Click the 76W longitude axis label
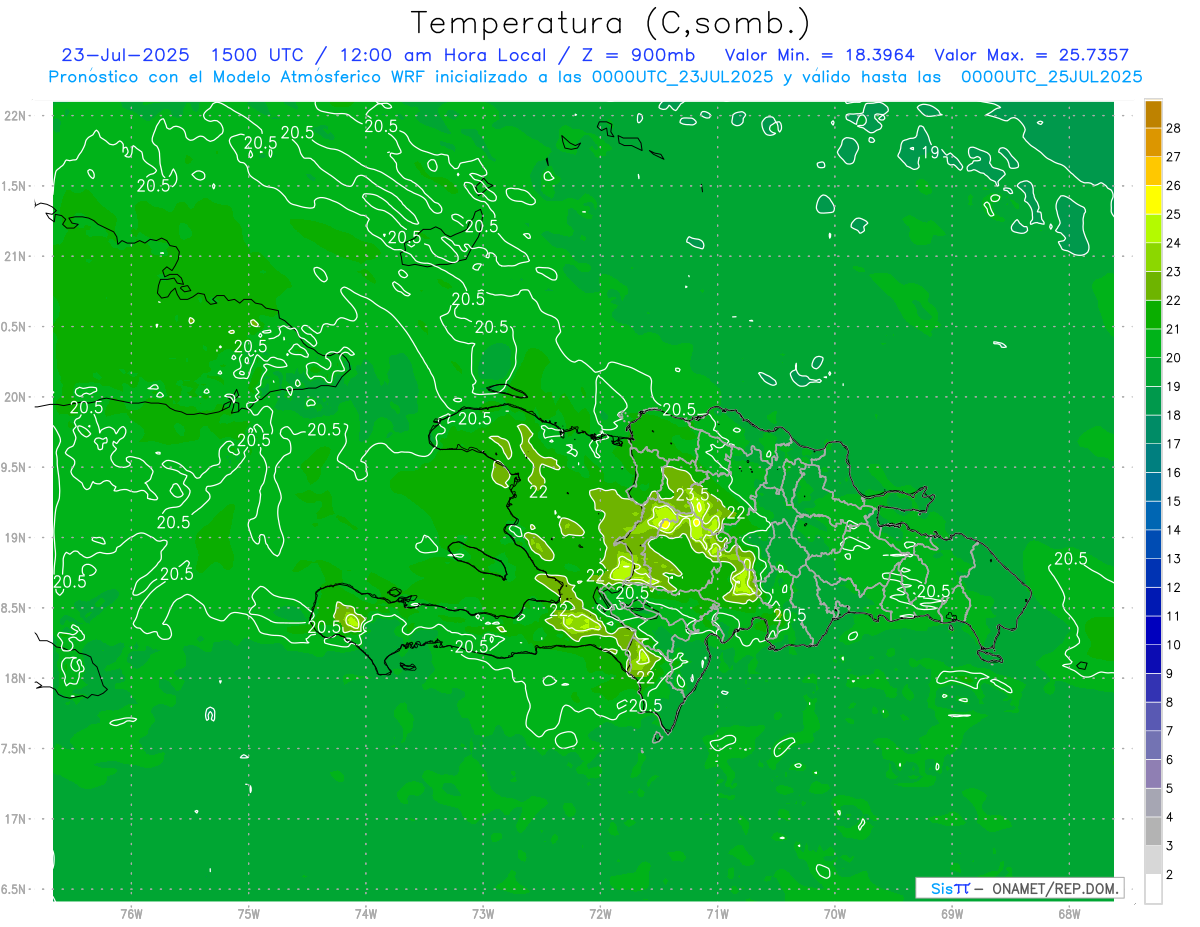1200x927 pixels. pyautogui.click(x=131, y=913)
